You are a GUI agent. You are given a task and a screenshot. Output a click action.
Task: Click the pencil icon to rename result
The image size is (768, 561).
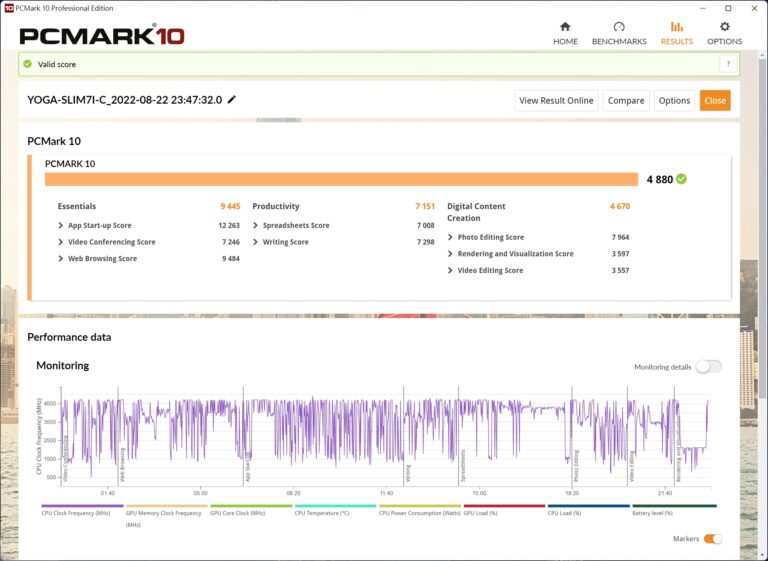click(x=232, y=99)
